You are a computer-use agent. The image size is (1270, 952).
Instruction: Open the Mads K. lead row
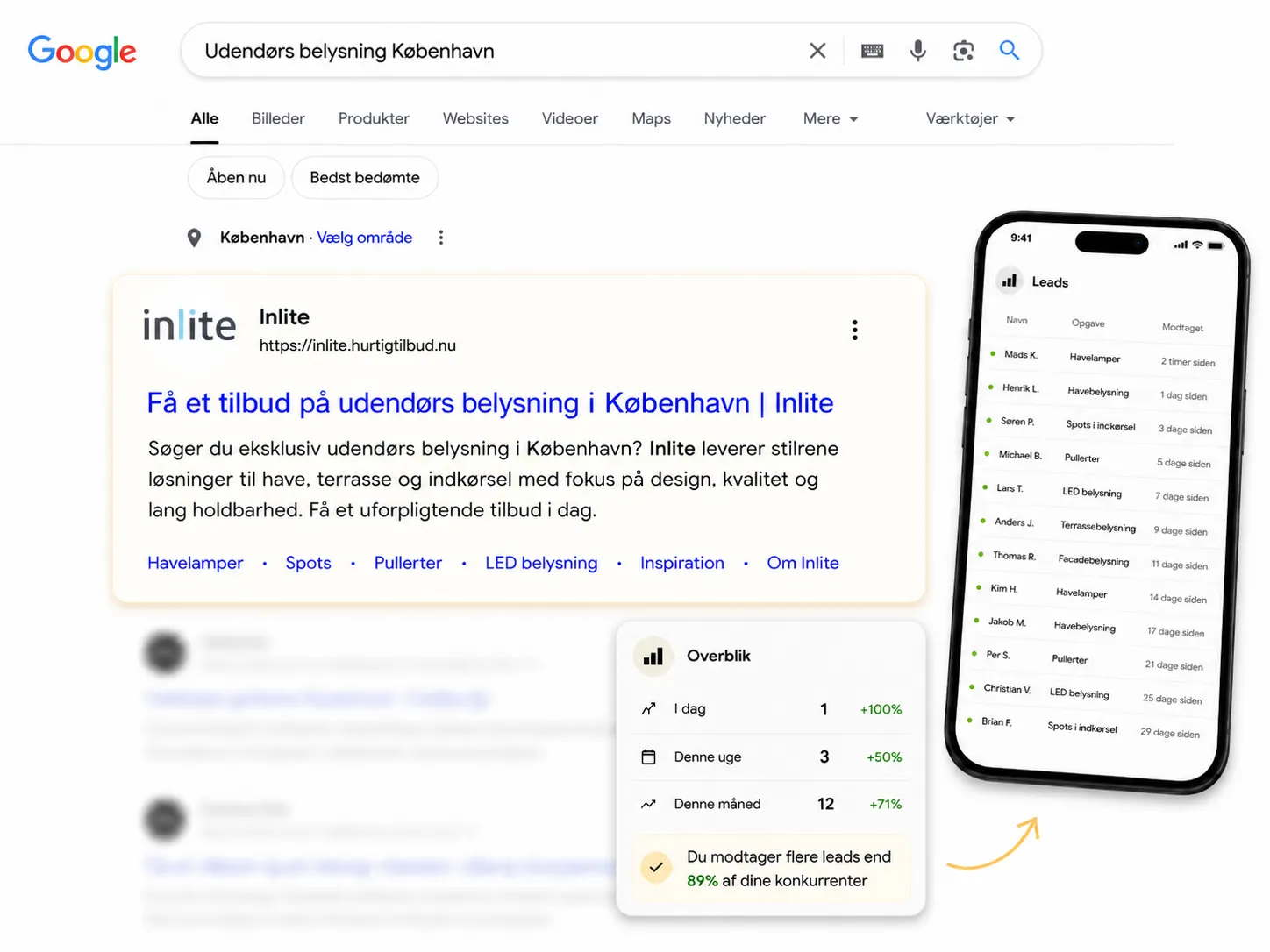click(1103, 358)
